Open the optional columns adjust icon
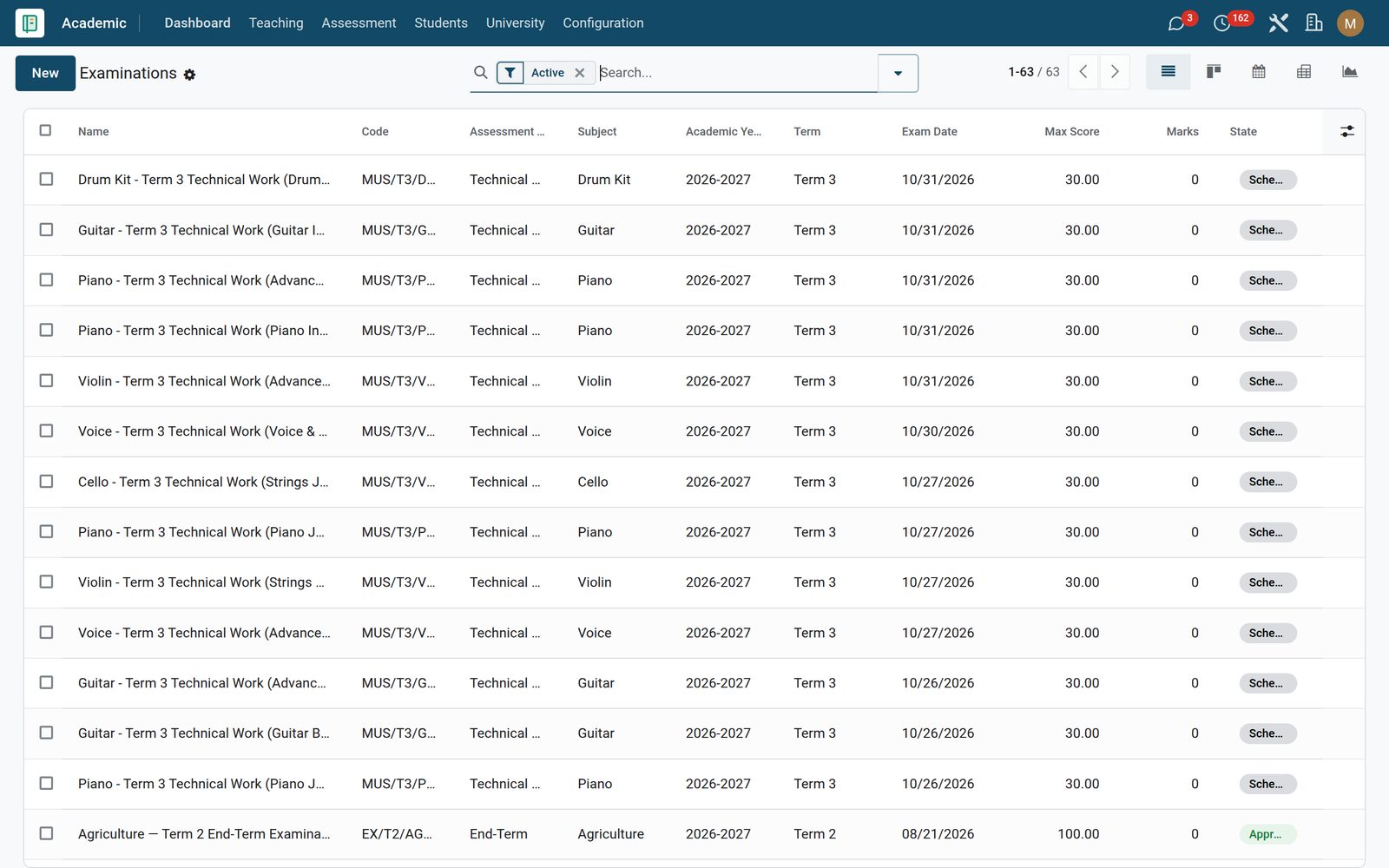The image size is (1389, 868). 1346,131
